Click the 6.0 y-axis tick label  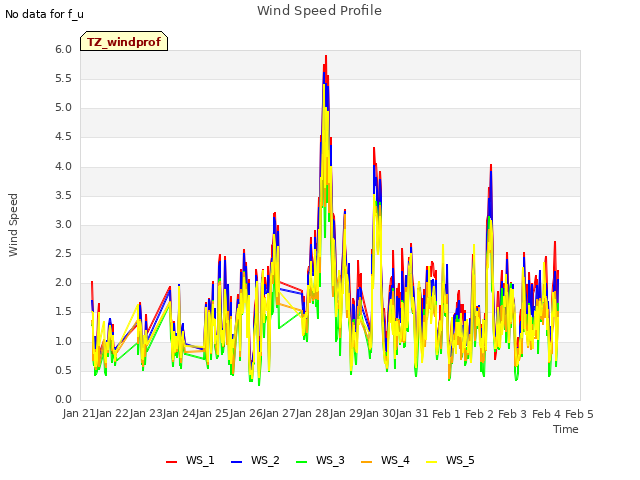[x=63, y=49]
